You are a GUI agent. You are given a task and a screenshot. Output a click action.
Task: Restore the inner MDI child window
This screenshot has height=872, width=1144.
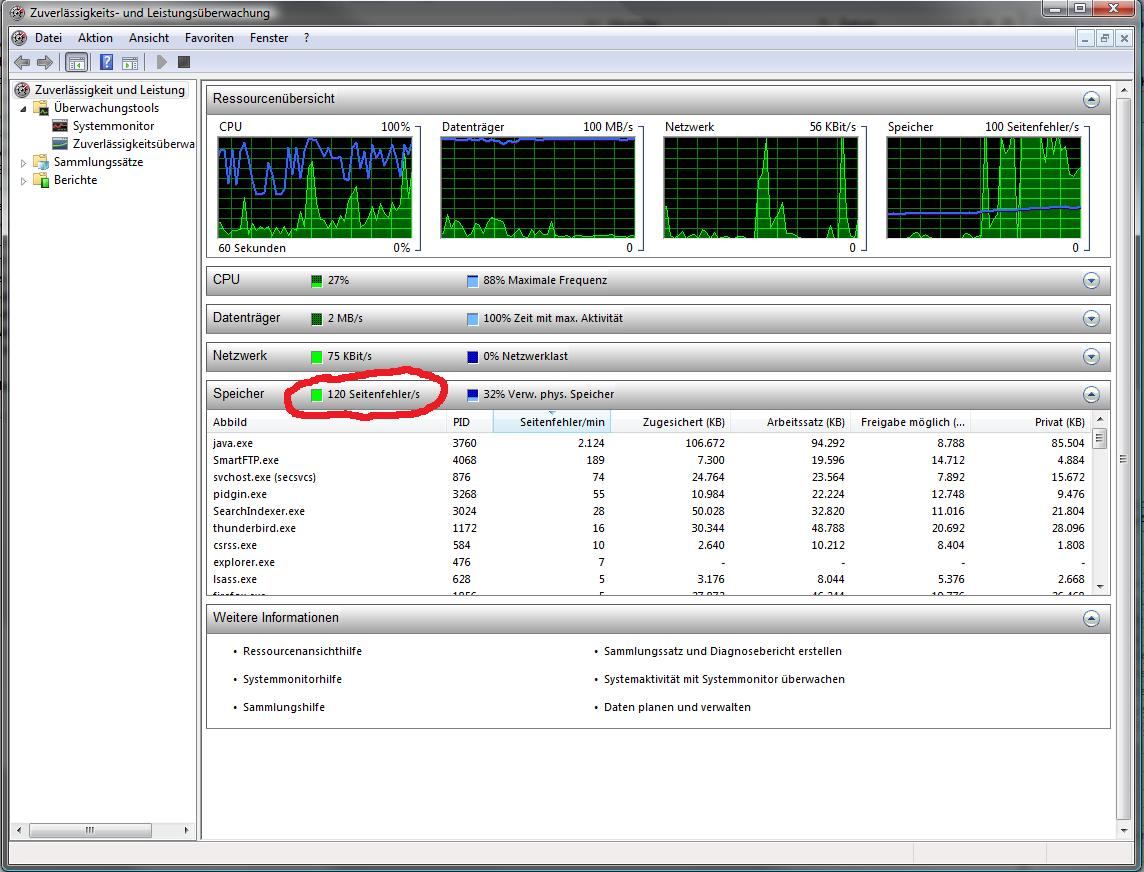click(1105, 38)
